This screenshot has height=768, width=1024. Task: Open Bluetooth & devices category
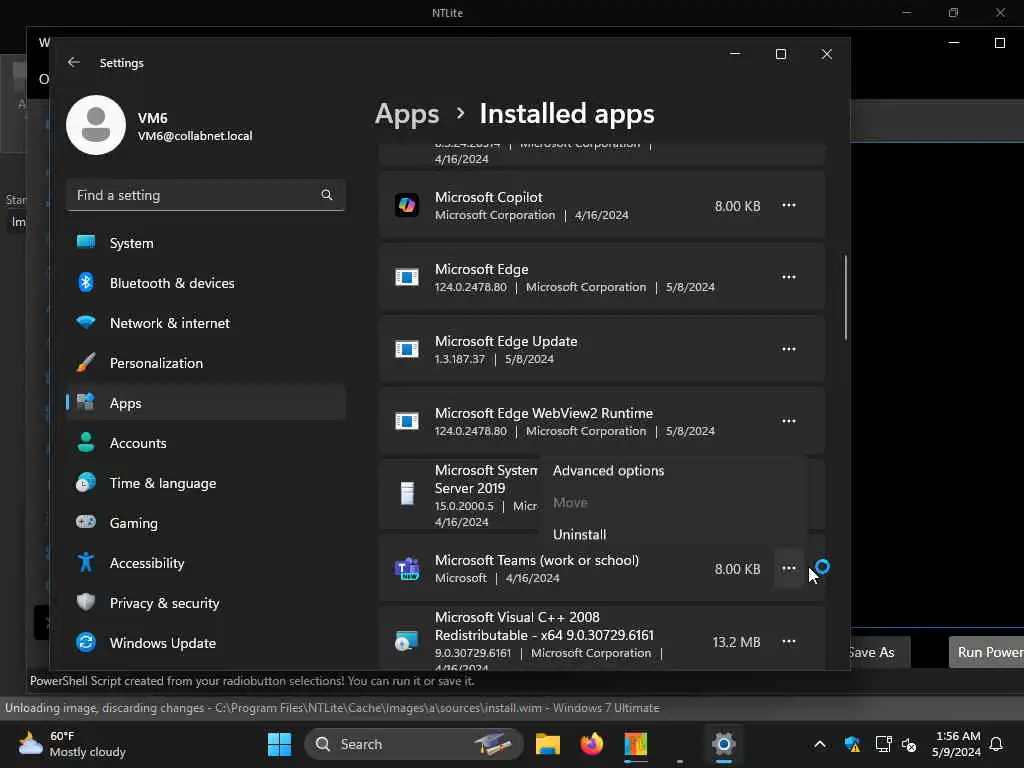pyautogui.click(x=206, y=283)
